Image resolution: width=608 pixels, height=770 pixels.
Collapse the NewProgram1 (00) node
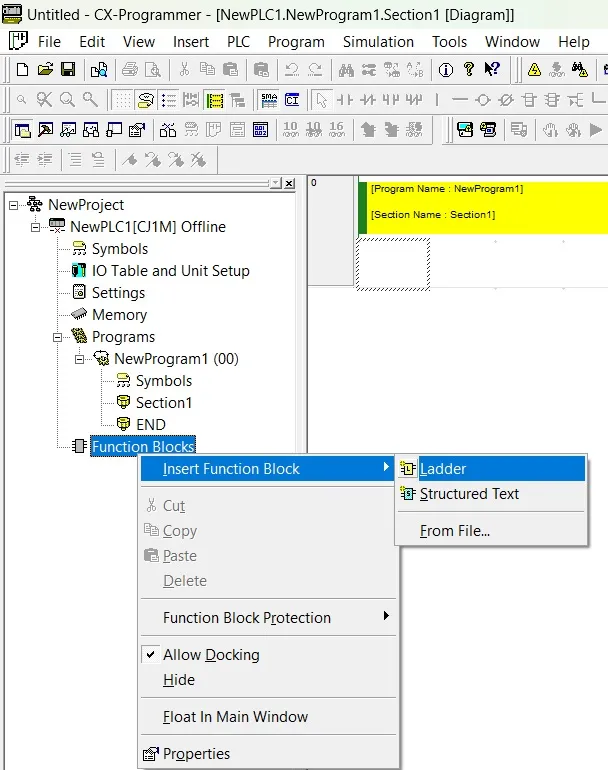[80, 359]
